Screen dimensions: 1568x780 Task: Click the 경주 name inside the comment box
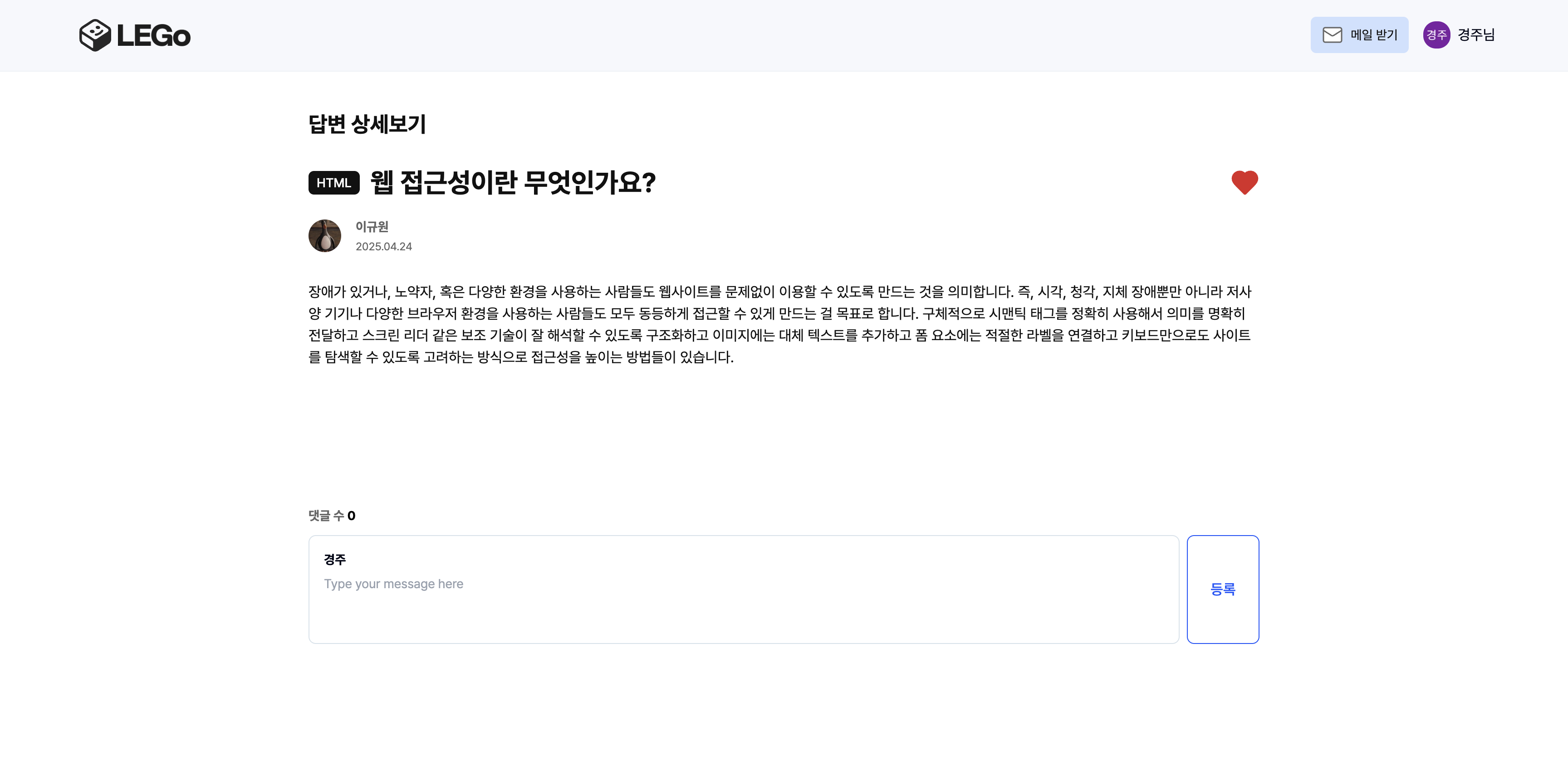[x=335, y=560]
